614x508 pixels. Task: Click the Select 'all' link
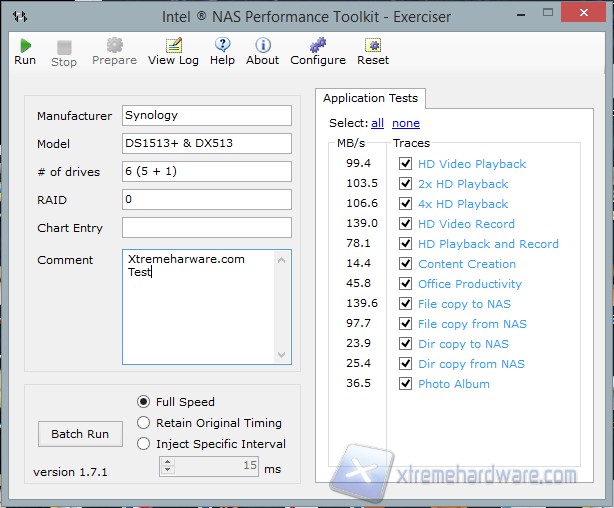(x=377, y=124)
